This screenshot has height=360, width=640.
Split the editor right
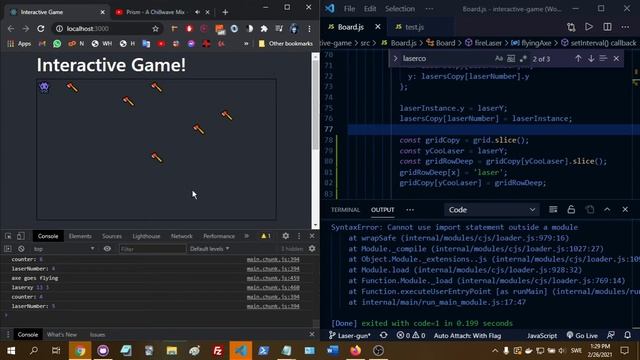pyautogui.click(x=607, y=27)
